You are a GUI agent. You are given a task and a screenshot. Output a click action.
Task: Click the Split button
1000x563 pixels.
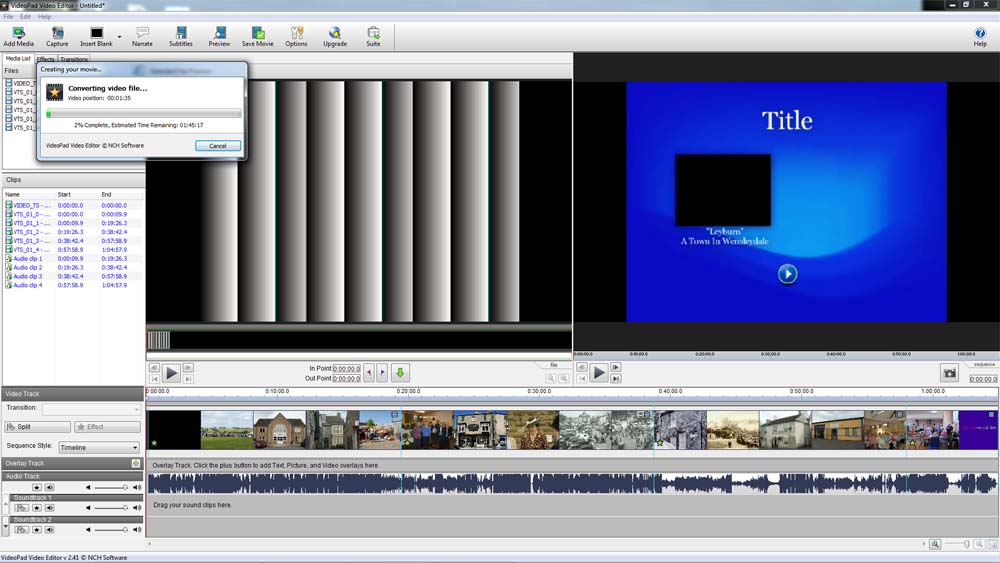pyautogui.click(x=37, y=427)
